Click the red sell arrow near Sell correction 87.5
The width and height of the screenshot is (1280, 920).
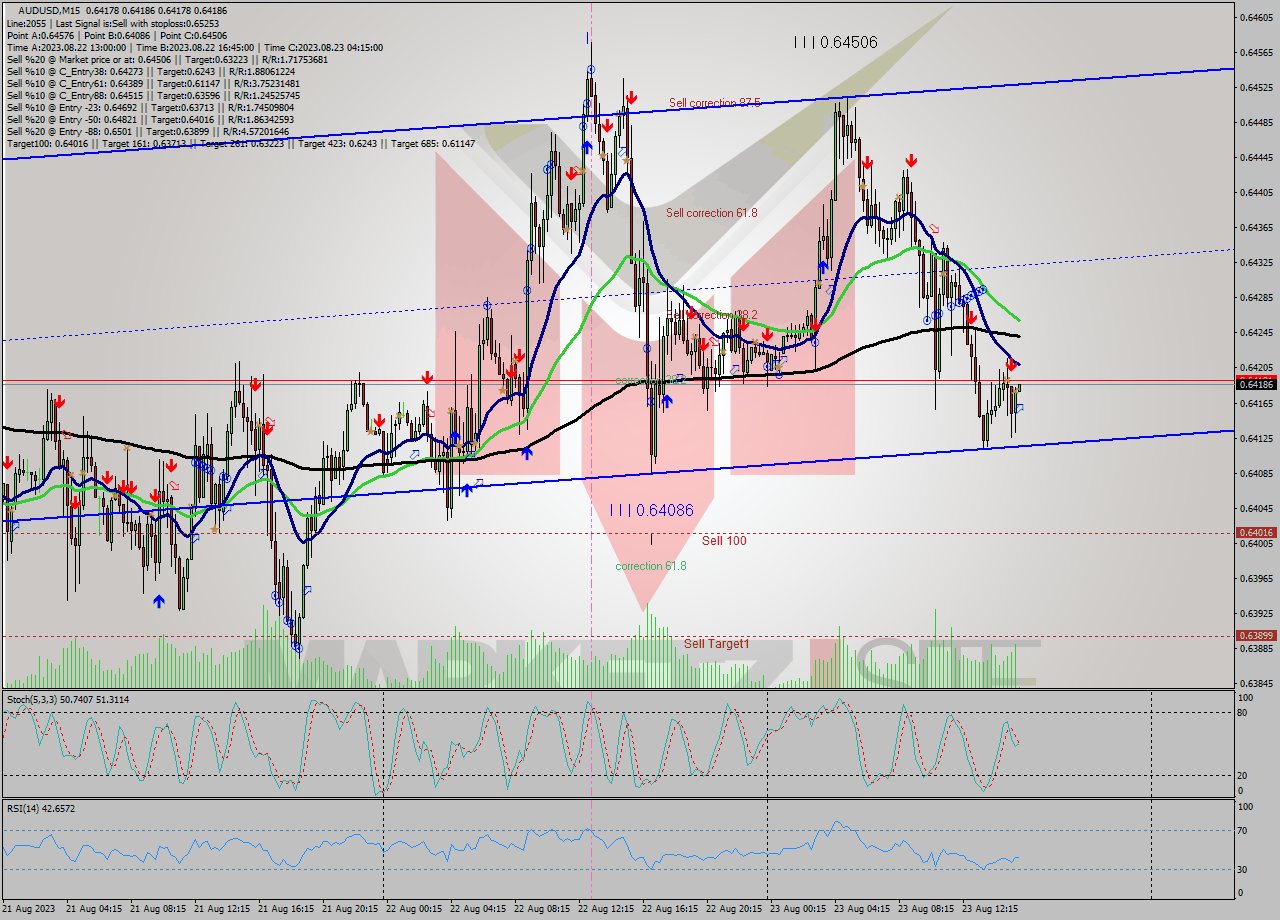[632, 97]
